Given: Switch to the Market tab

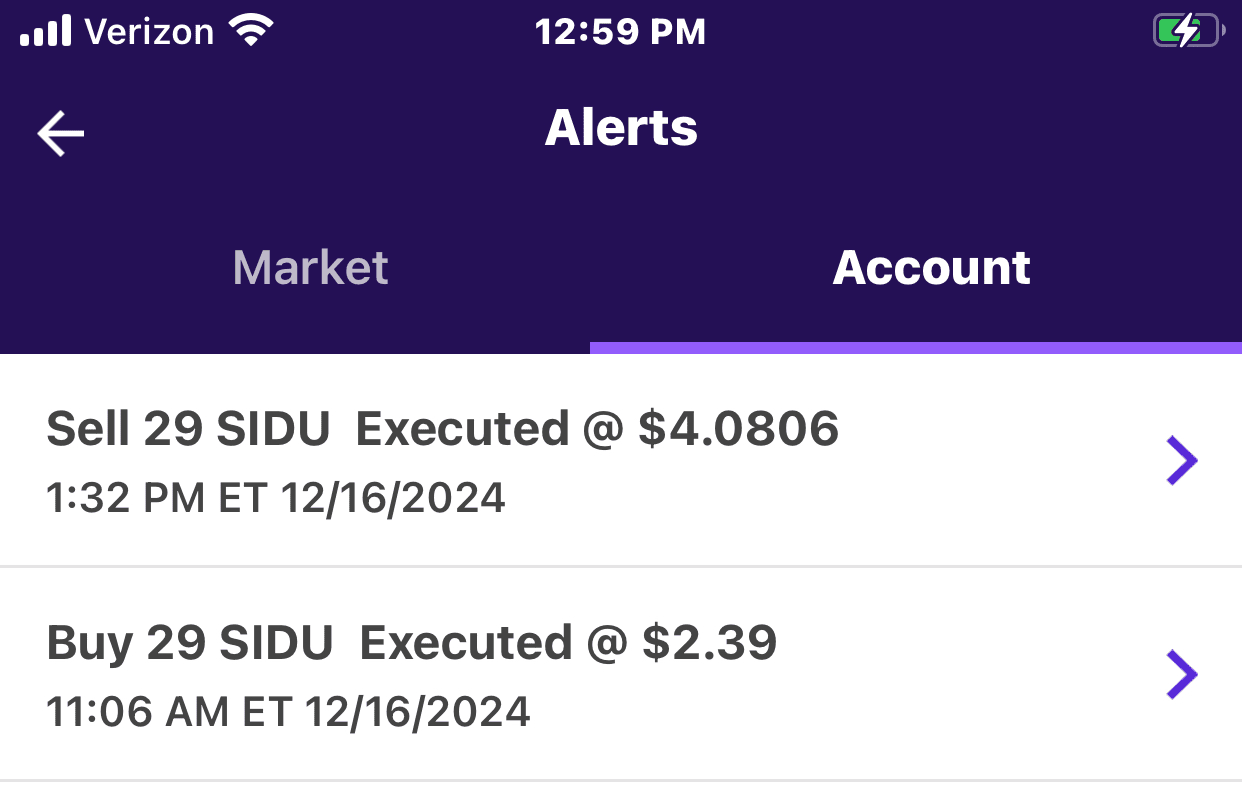Looking at the screenshot, I should click(x=310, y=268).
